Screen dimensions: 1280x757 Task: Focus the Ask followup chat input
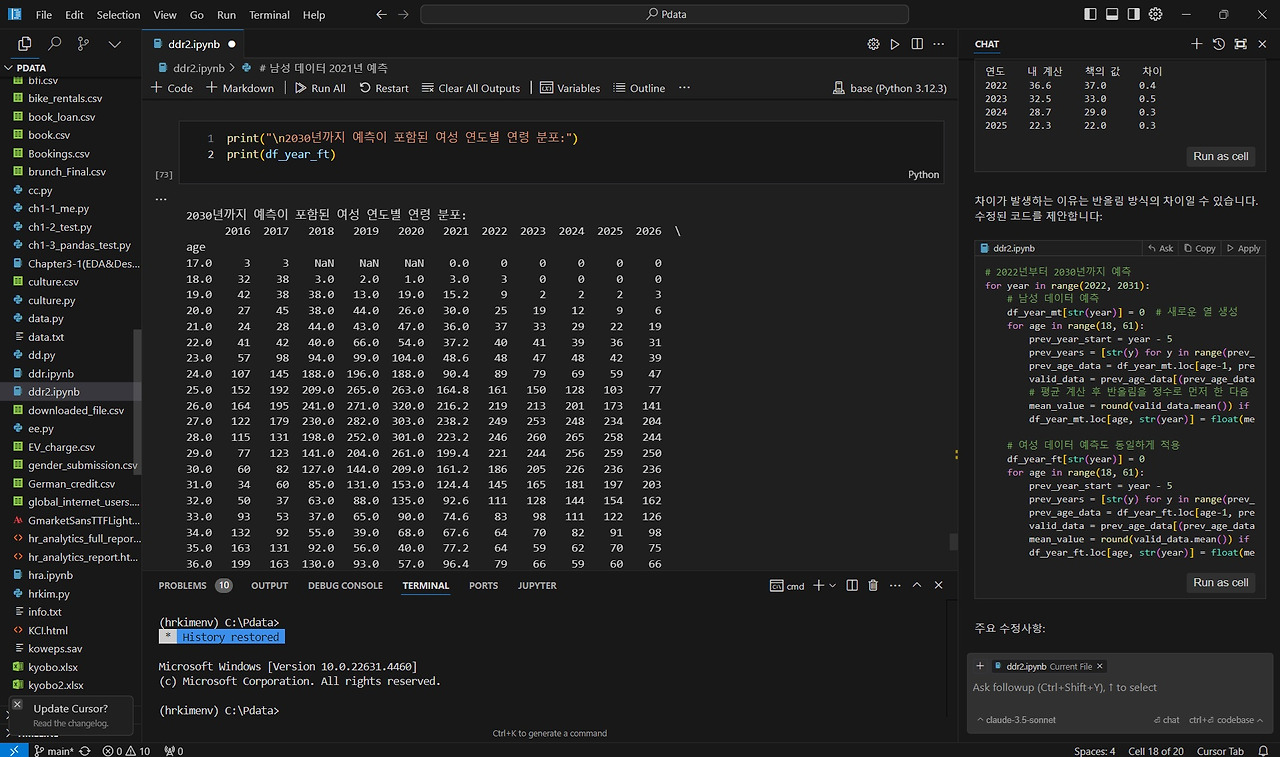coord(1118,688)
